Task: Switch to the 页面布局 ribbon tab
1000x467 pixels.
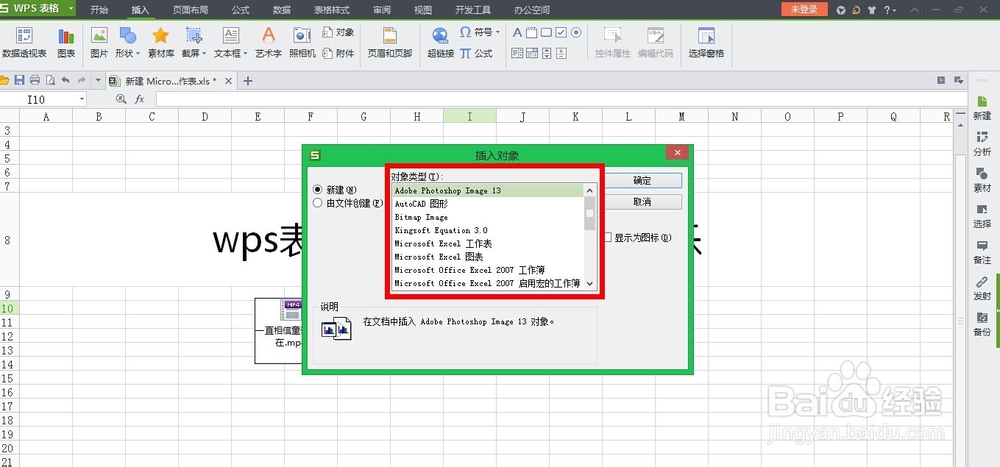Action: 190,10
